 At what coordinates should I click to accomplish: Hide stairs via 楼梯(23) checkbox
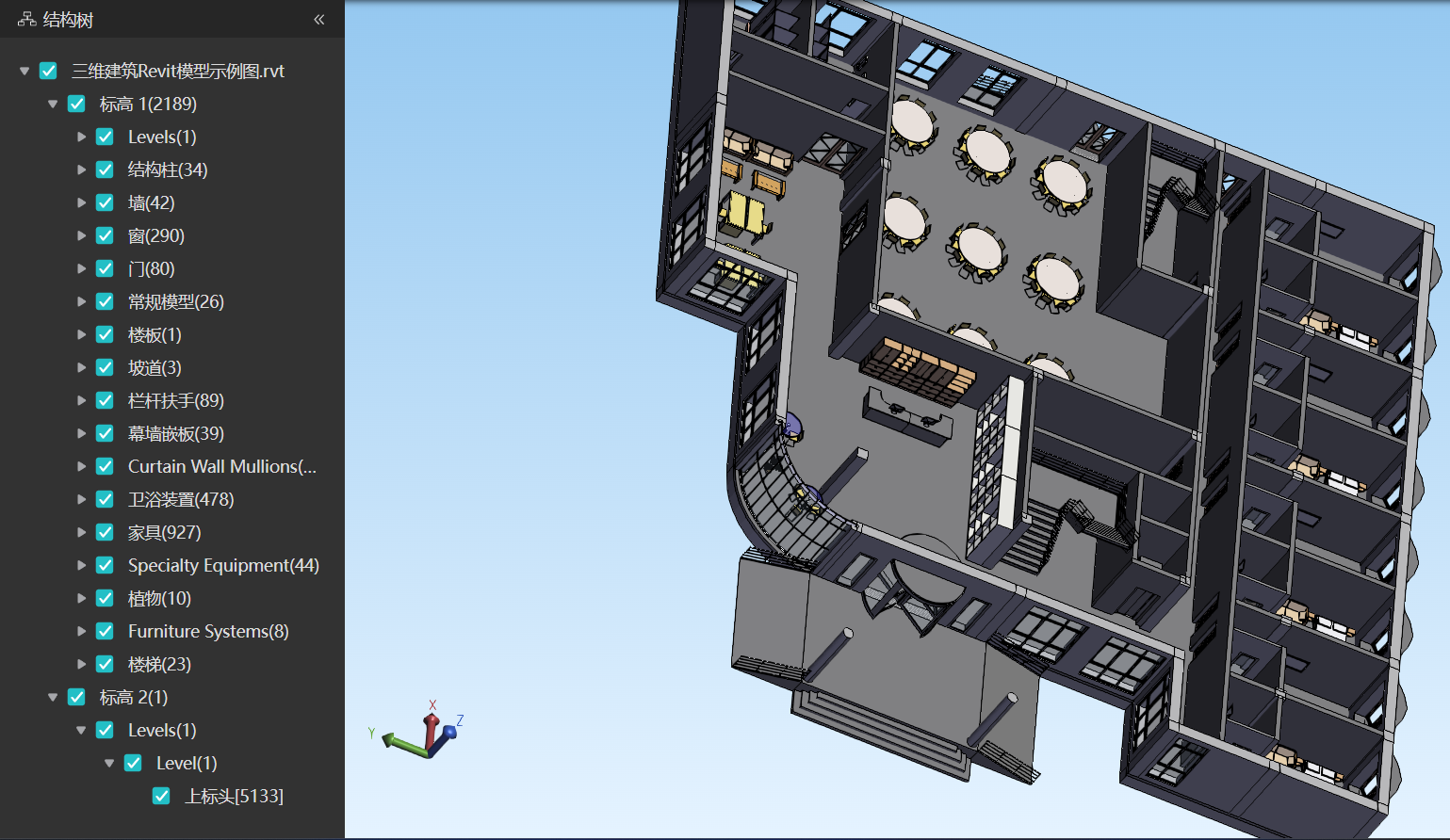pos(105,664)
